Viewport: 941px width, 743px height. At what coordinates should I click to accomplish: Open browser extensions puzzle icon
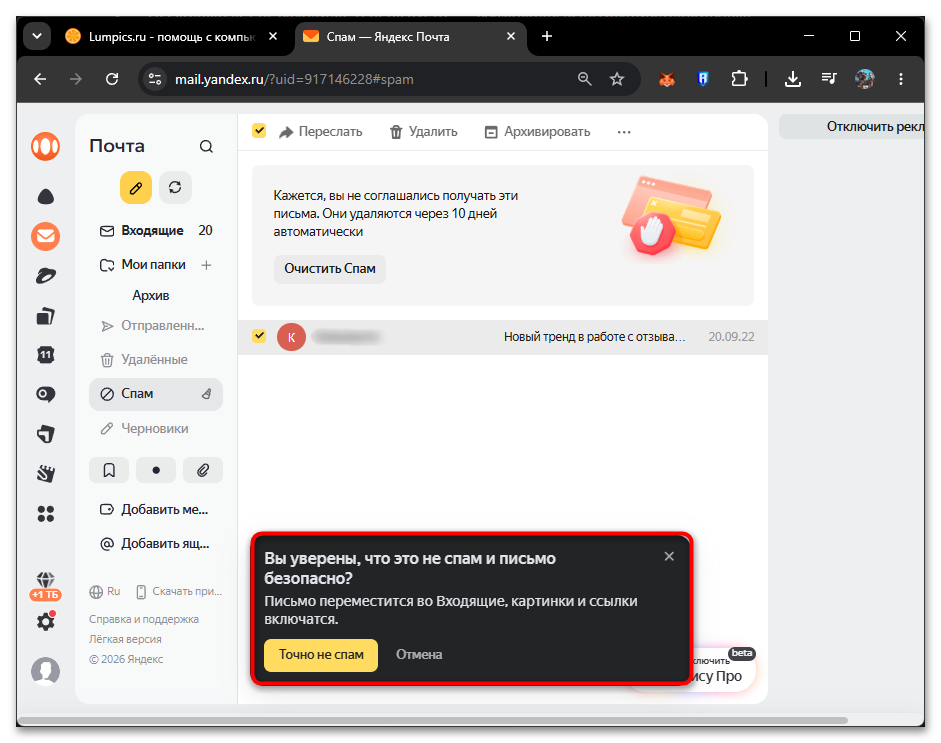(x=739, y=79)
